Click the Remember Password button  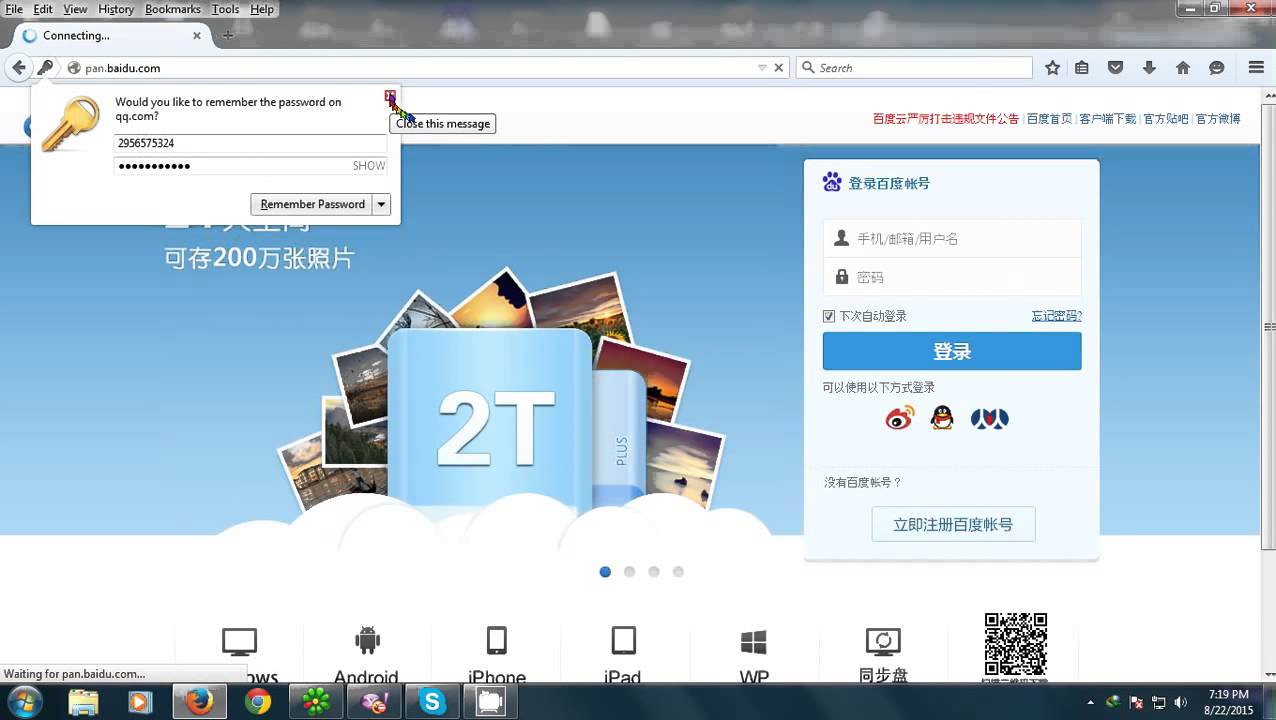(312, 204)
